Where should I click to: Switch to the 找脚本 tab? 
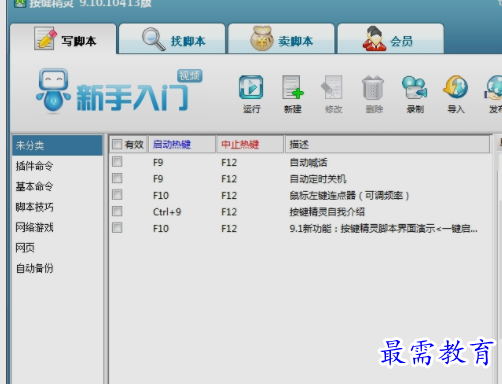pyautogui.click(x=172, y=39)
